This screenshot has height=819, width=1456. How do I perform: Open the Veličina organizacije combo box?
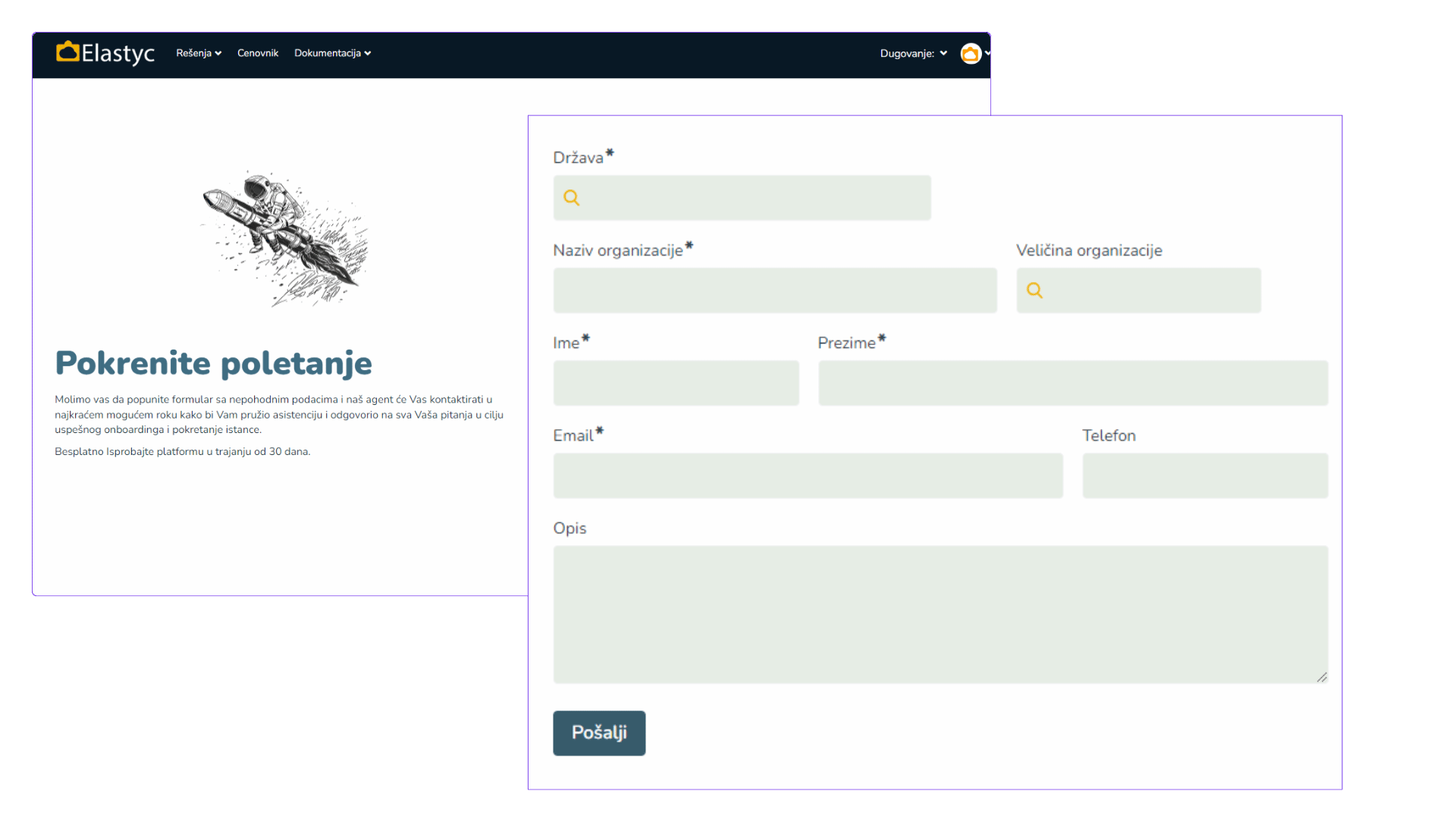(1138, 290)
